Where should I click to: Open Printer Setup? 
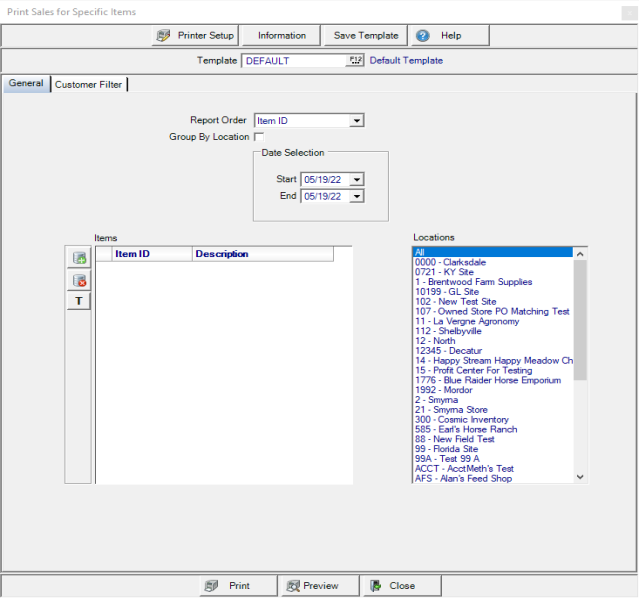tap(195, 35)
